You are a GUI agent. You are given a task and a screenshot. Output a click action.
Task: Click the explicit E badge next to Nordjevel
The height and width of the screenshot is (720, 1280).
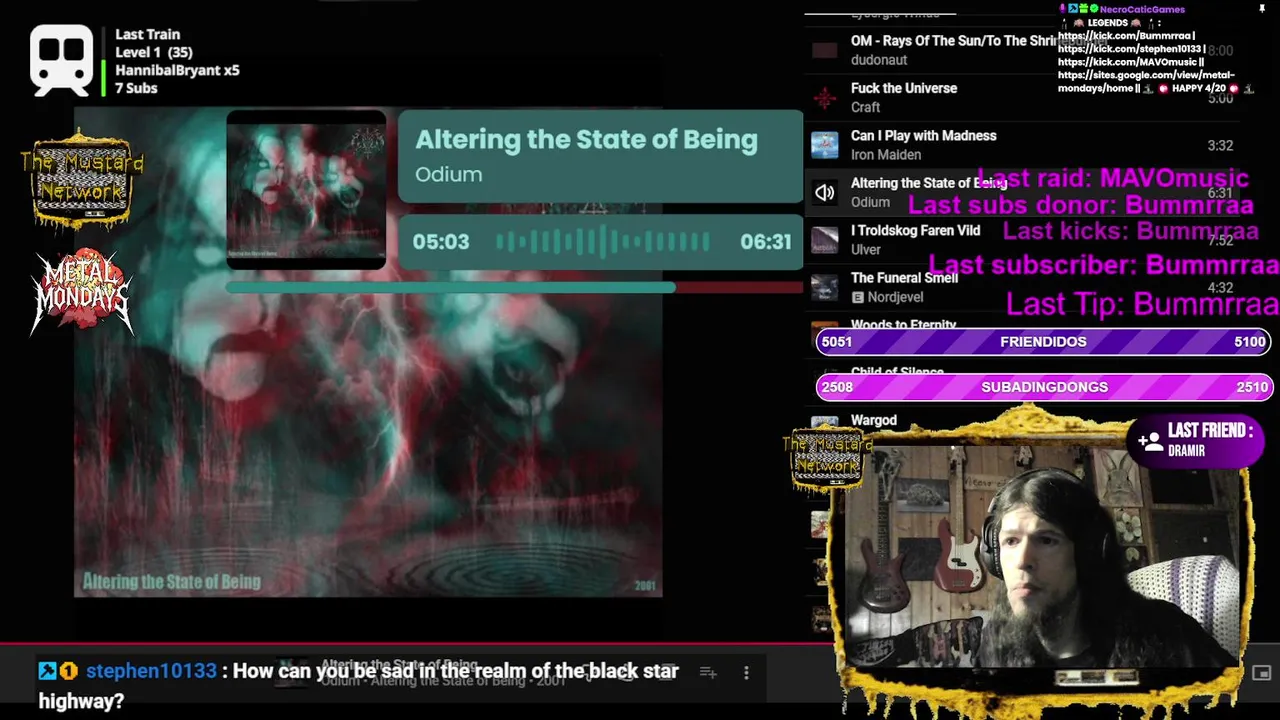pyautogui.click(x=857, y=297)
